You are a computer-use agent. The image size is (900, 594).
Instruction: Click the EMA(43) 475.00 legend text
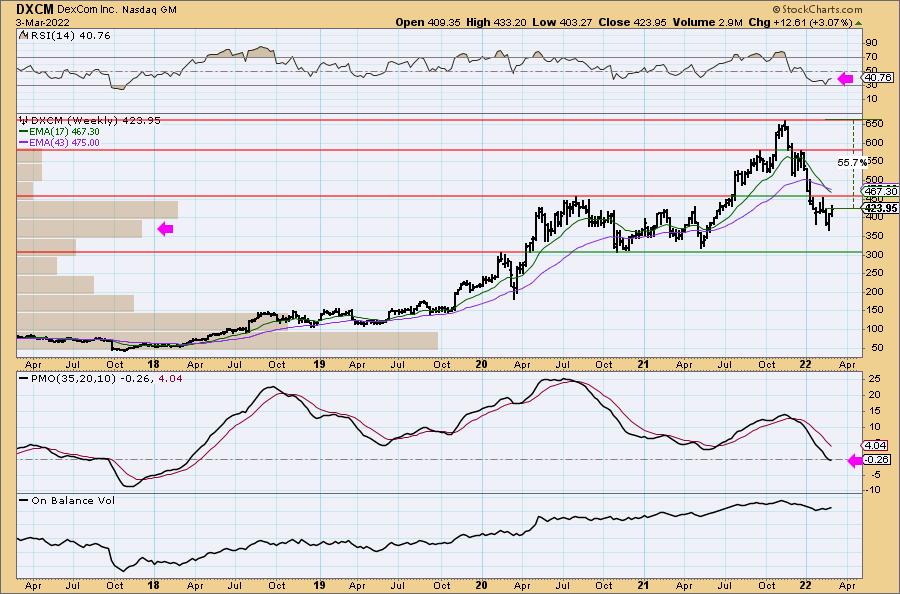[x=64, y=142]
